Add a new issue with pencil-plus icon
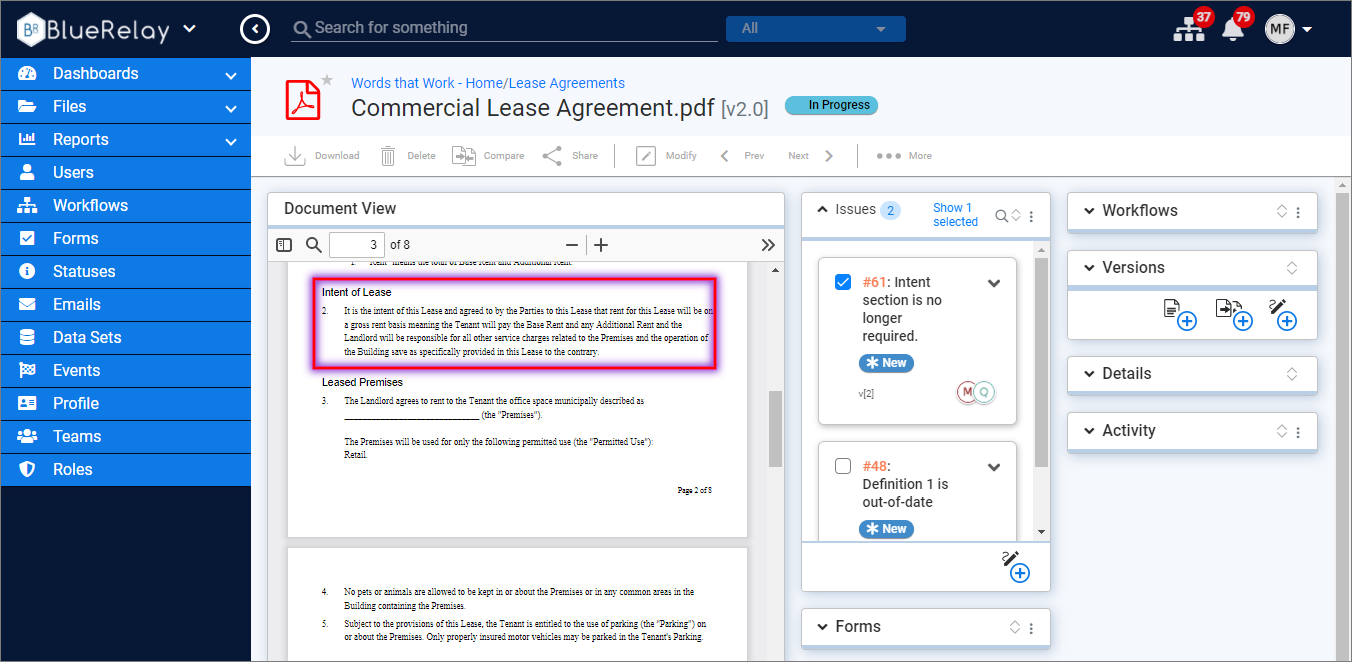The width and height of the screenshot is (1352, 662). click(x=1015, y=566)
